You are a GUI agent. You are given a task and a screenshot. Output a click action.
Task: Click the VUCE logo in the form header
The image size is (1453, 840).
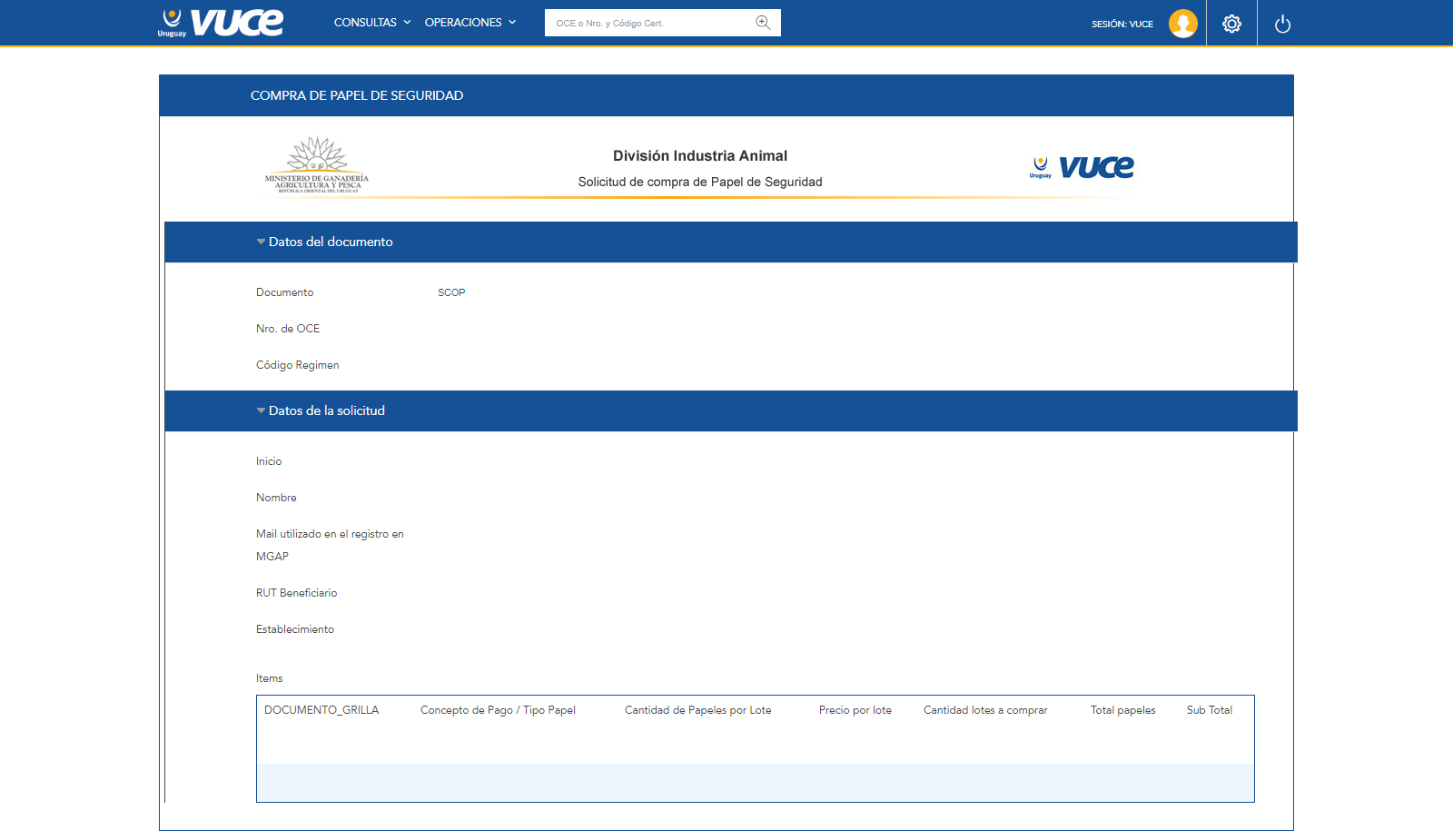pos(1082,167)
